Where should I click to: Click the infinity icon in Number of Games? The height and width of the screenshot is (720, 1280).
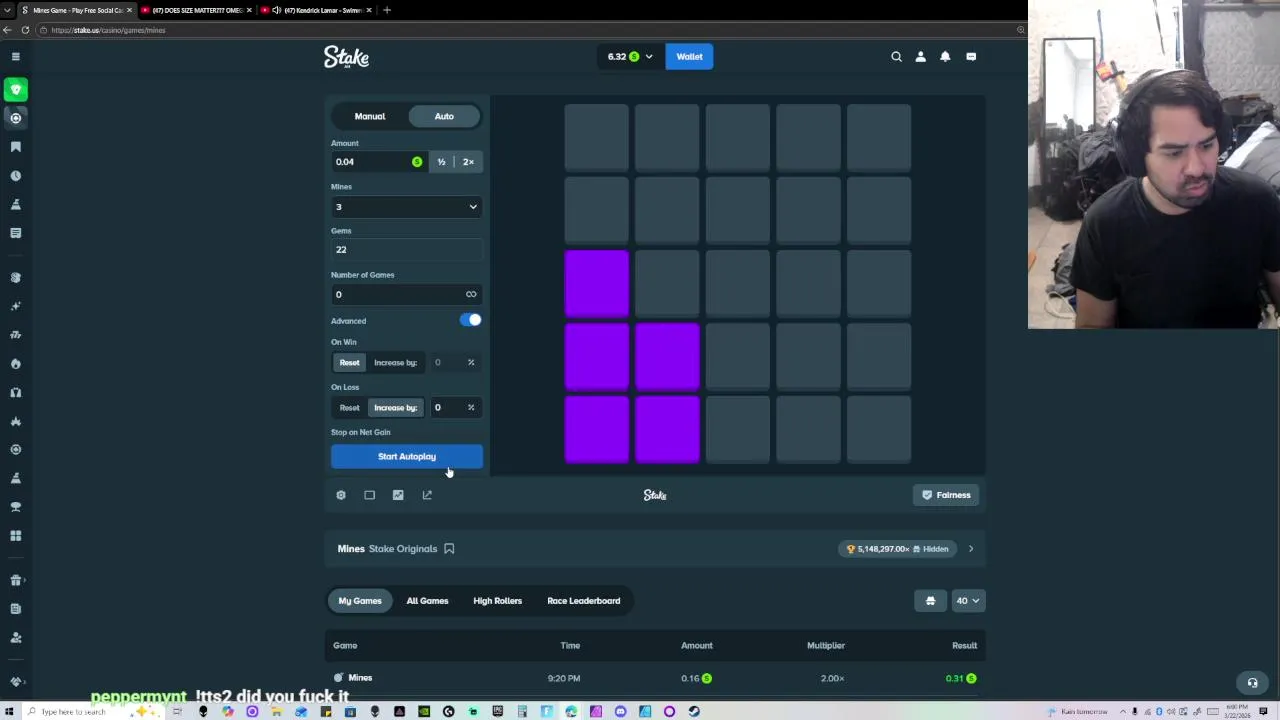click(471, 294)
